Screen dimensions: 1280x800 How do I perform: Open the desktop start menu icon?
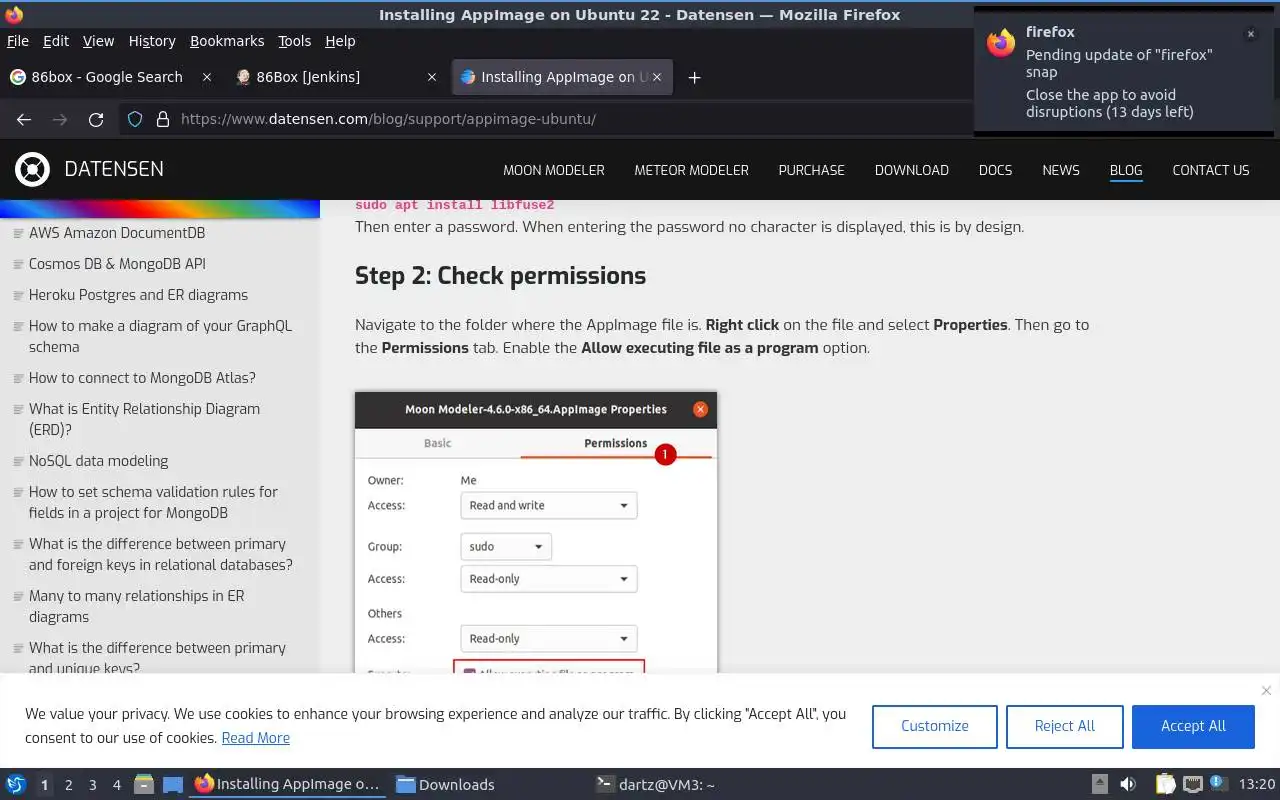tap(15, 784)
